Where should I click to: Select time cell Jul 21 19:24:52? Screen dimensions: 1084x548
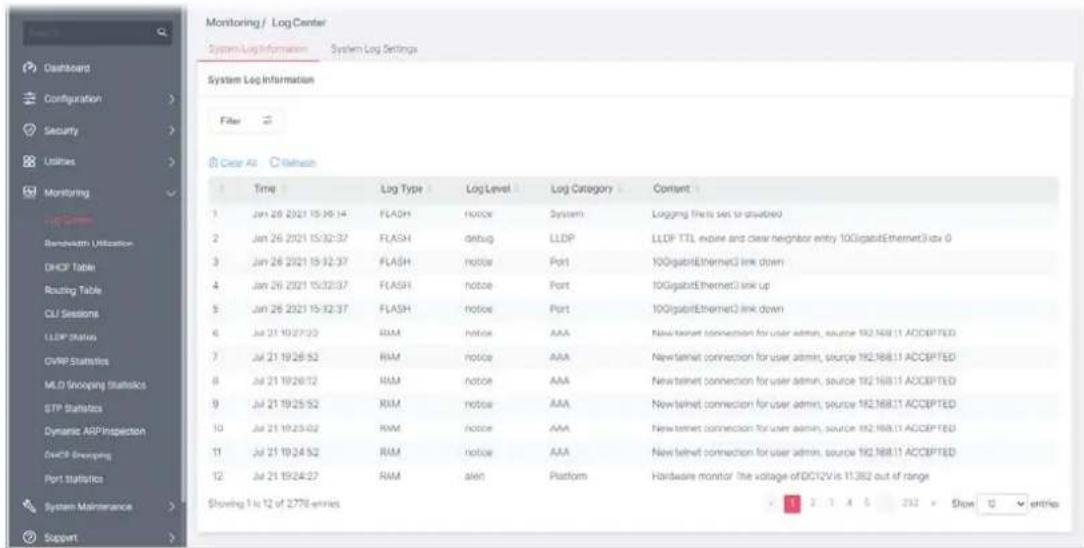pyautogui.click(x=286, y=453)
